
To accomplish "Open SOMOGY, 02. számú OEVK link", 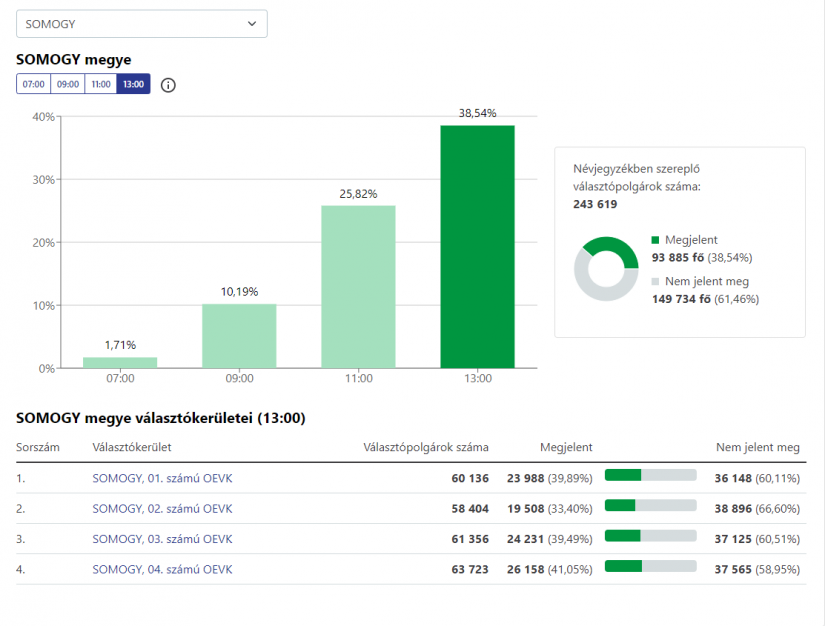I will click(x=161, y=509).
